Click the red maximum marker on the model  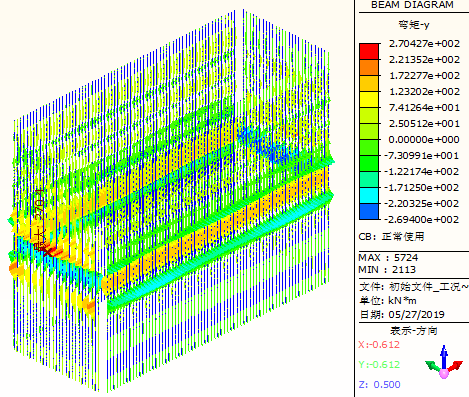(47, 251)
